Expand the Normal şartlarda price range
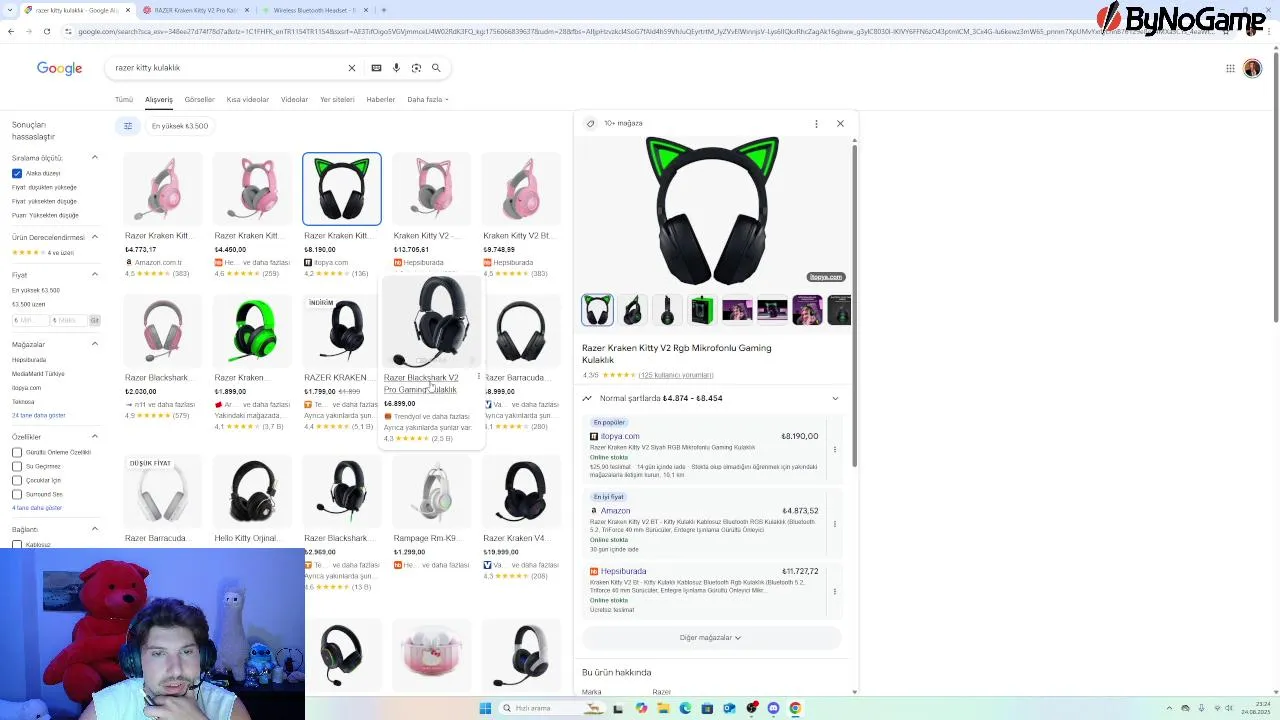This screenshot has height=720, width=1280. pos(835,398)
